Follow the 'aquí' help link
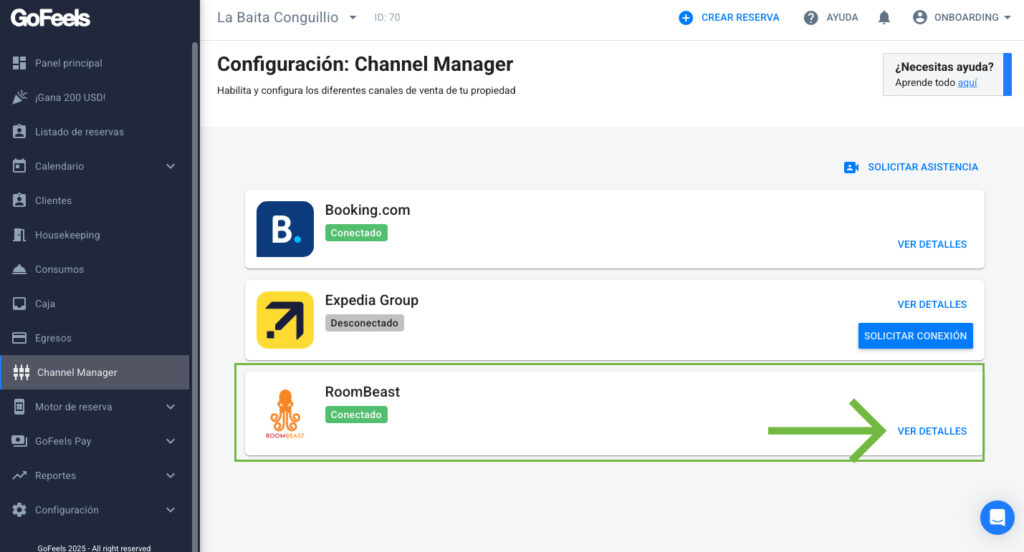Screen dimensions: 1024x552 tap(967, 82)
